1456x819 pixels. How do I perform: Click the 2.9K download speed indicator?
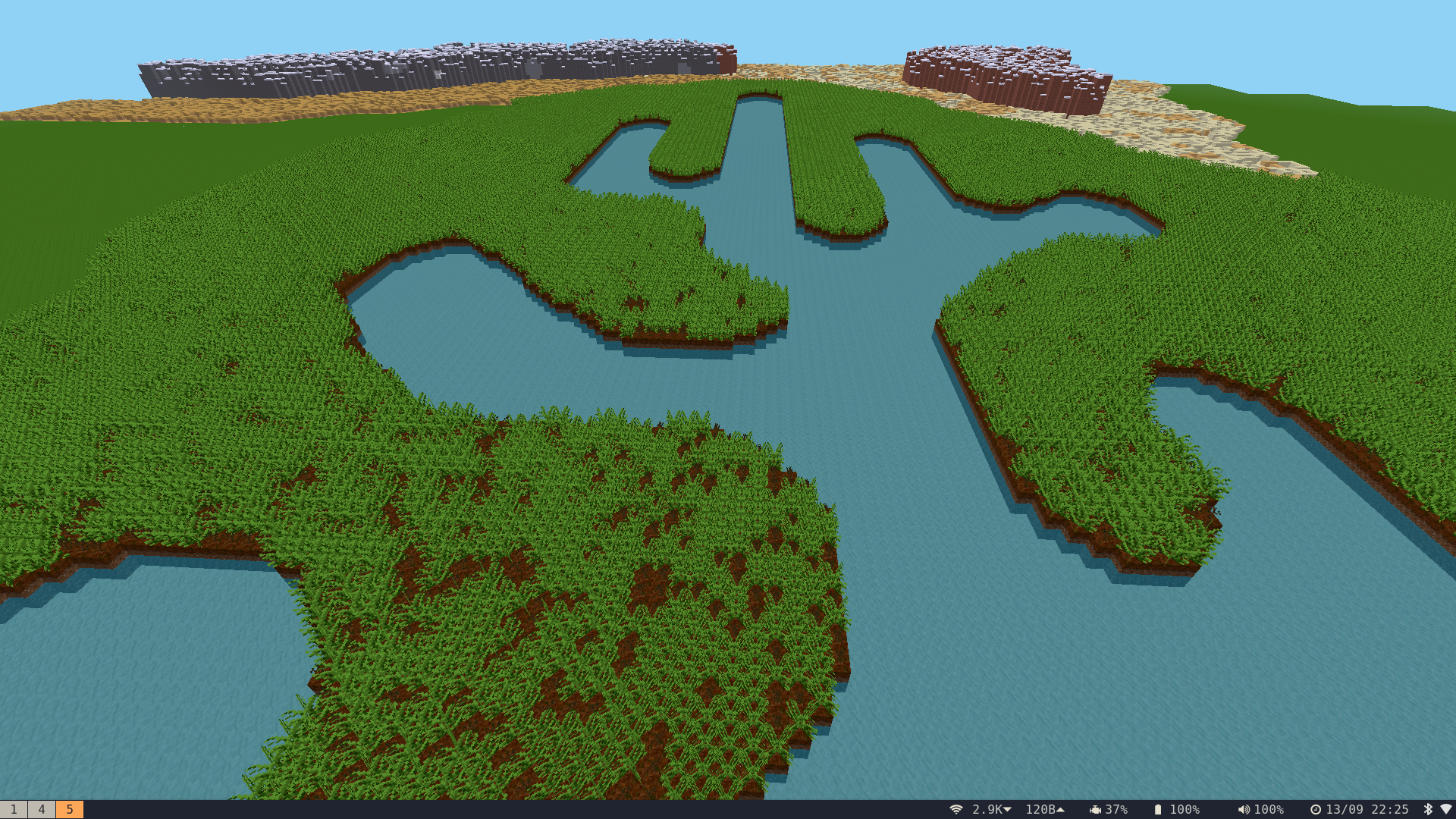click(992, 809)
